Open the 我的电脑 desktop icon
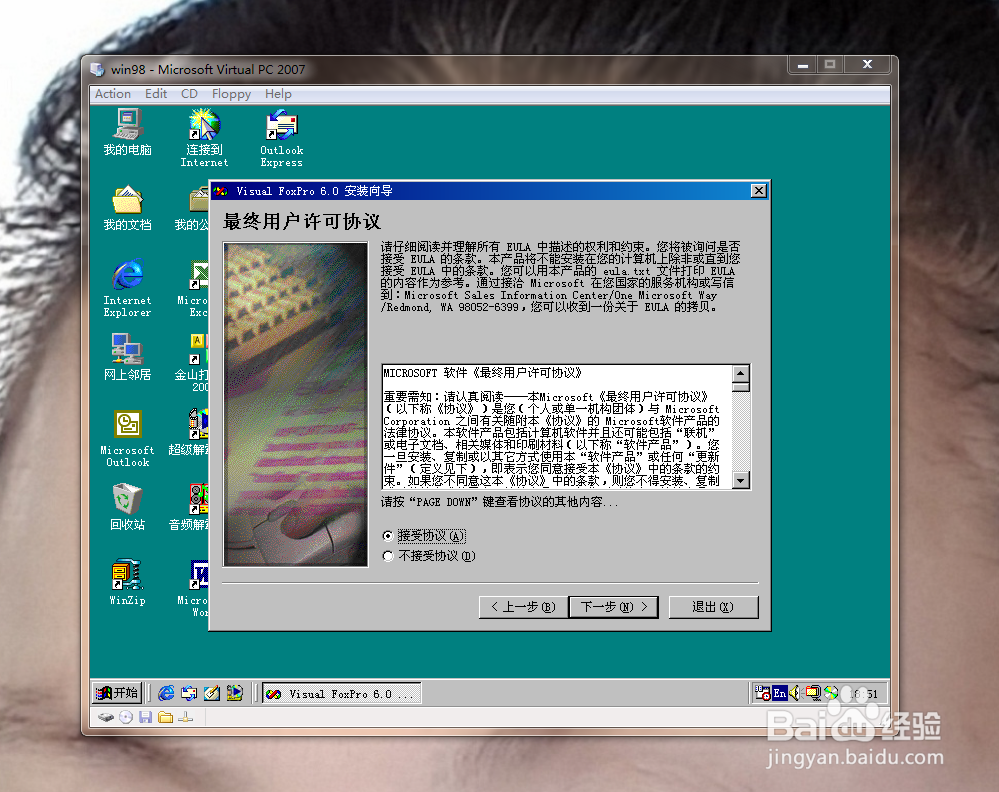Image resolution: width=999 pixels, height=792 pixels. pos(127,133)
